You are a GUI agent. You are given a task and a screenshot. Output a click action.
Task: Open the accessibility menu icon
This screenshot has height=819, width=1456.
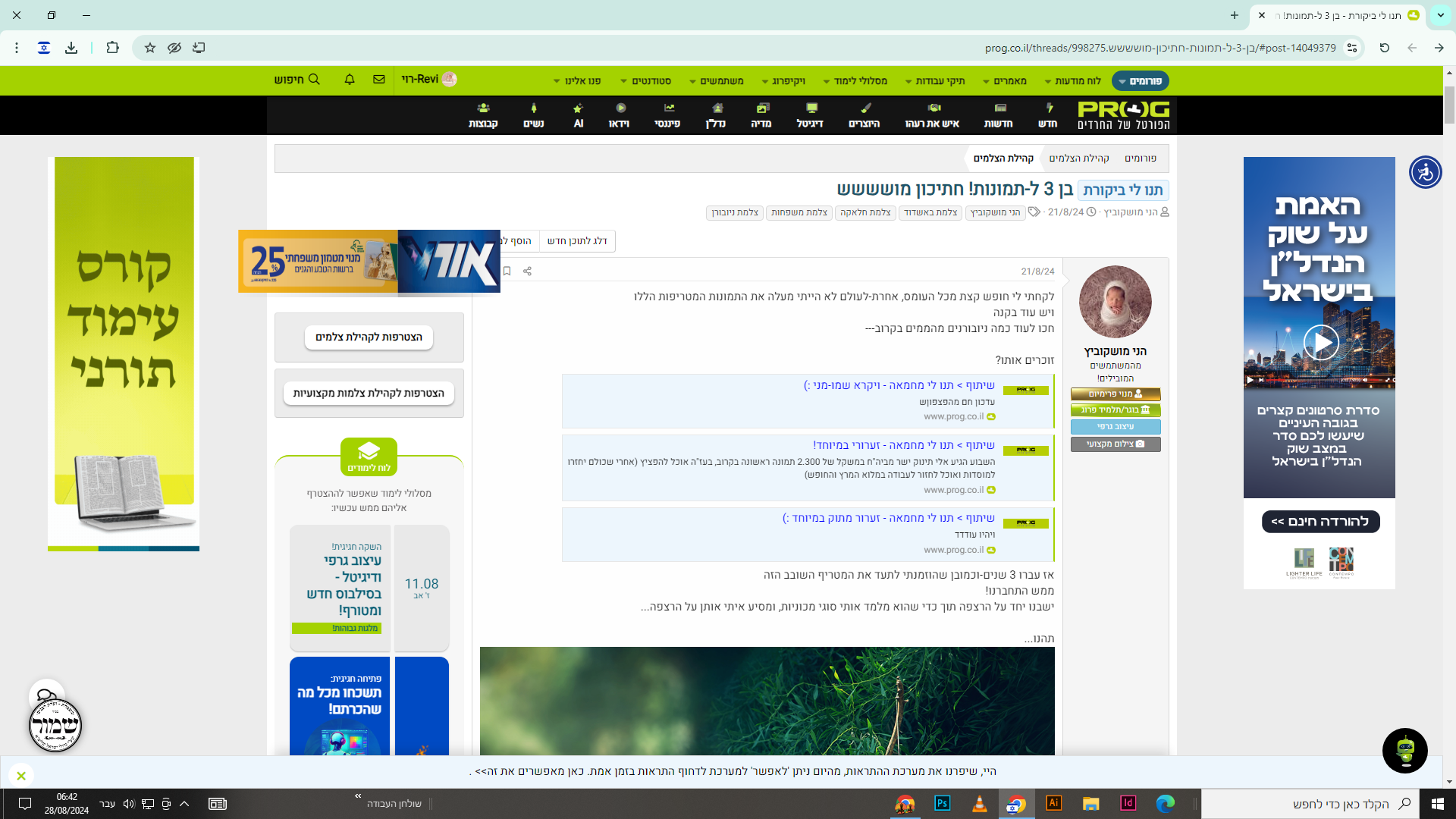click(1425, 172)
